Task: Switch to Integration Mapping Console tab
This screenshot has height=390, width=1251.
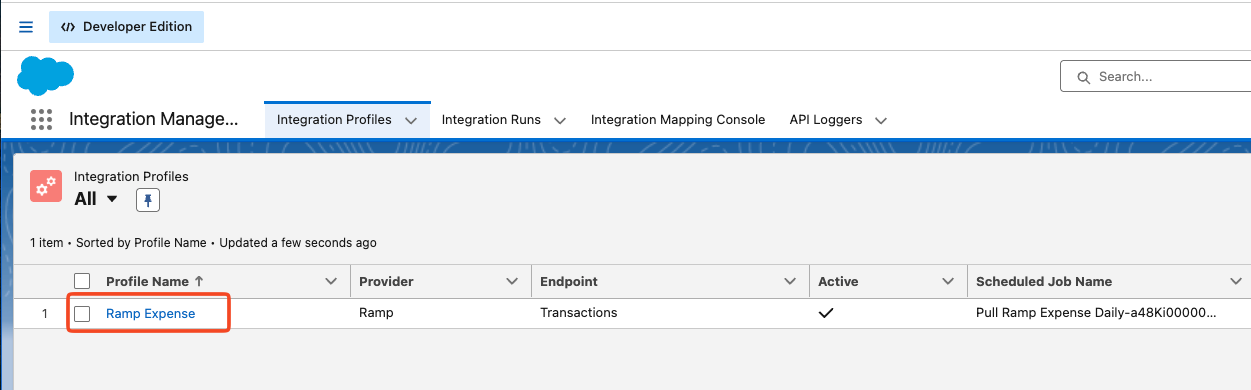Action: point(678,120)
